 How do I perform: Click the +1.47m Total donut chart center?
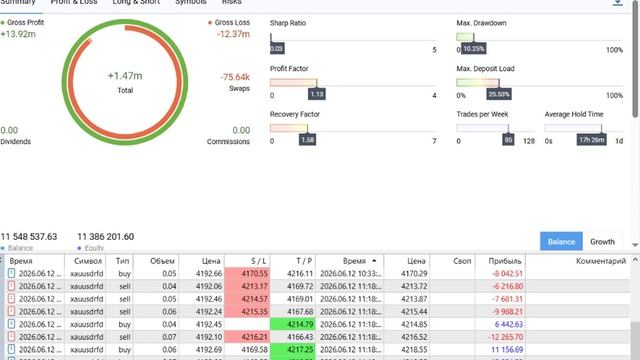point(125,82)
